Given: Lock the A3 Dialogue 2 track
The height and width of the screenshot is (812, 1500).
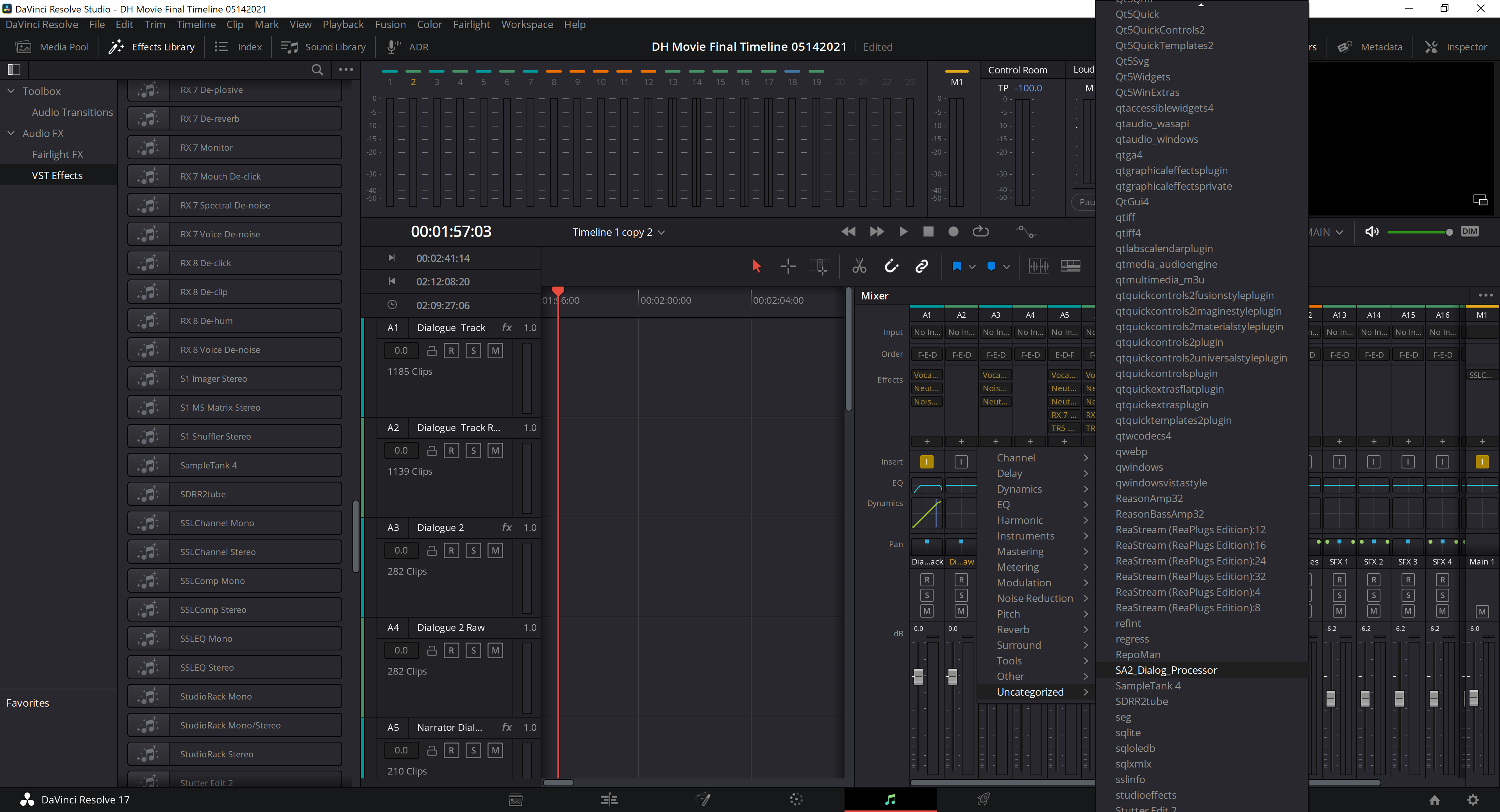Looking at the screenshot, I should [x=432, y=551].
